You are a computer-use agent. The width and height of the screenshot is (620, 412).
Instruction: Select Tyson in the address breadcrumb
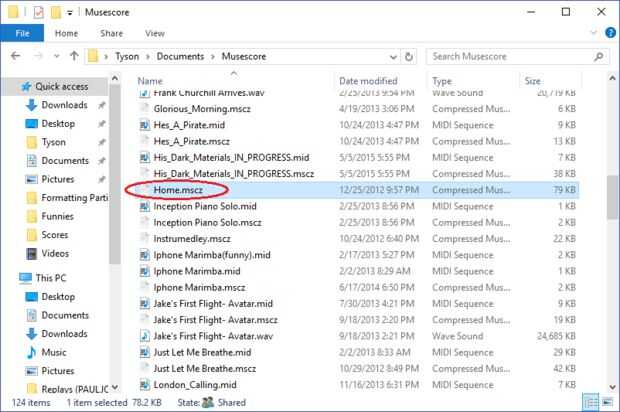coord(127,57)
